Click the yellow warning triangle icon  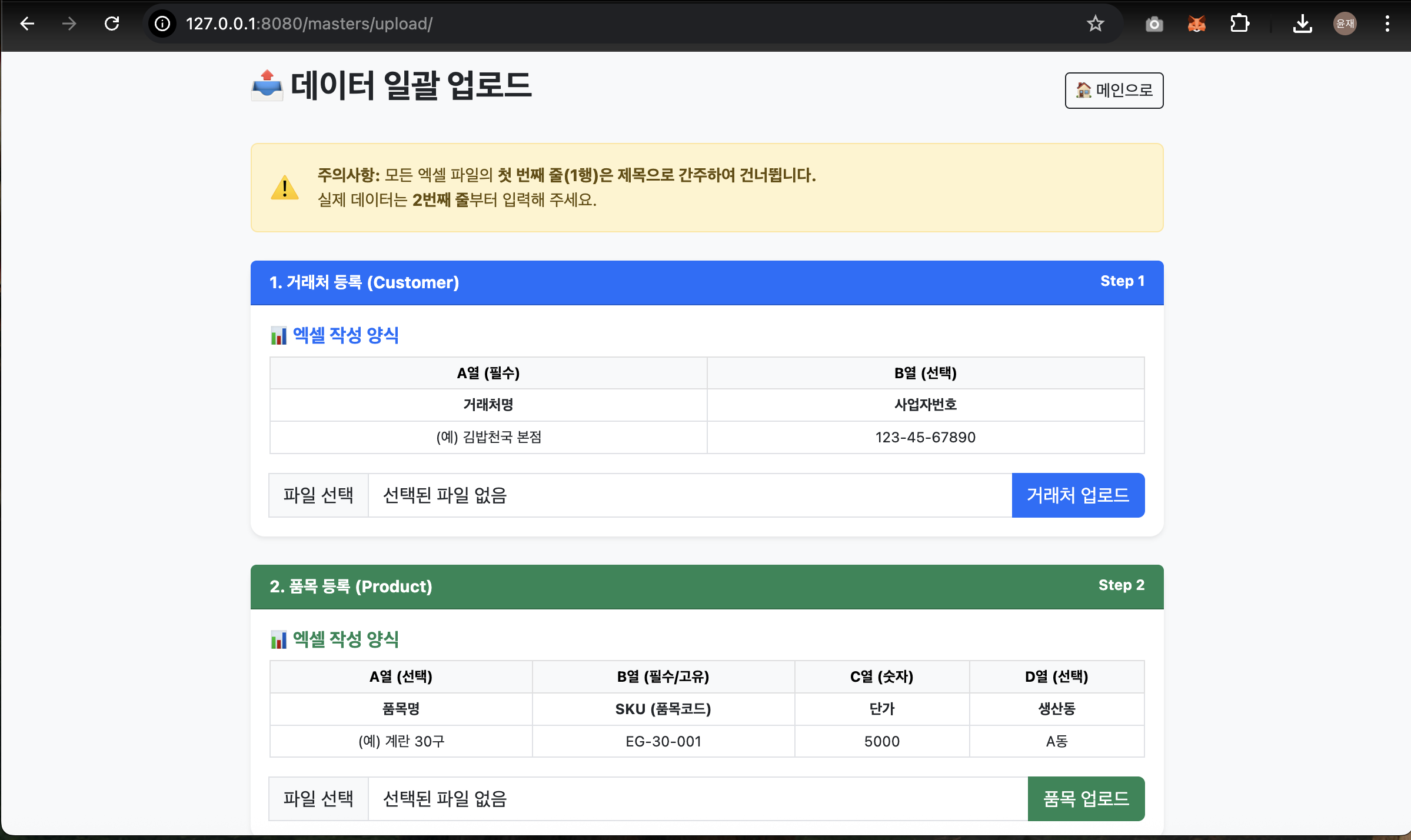pyautogui.click(x=285, y=188)
